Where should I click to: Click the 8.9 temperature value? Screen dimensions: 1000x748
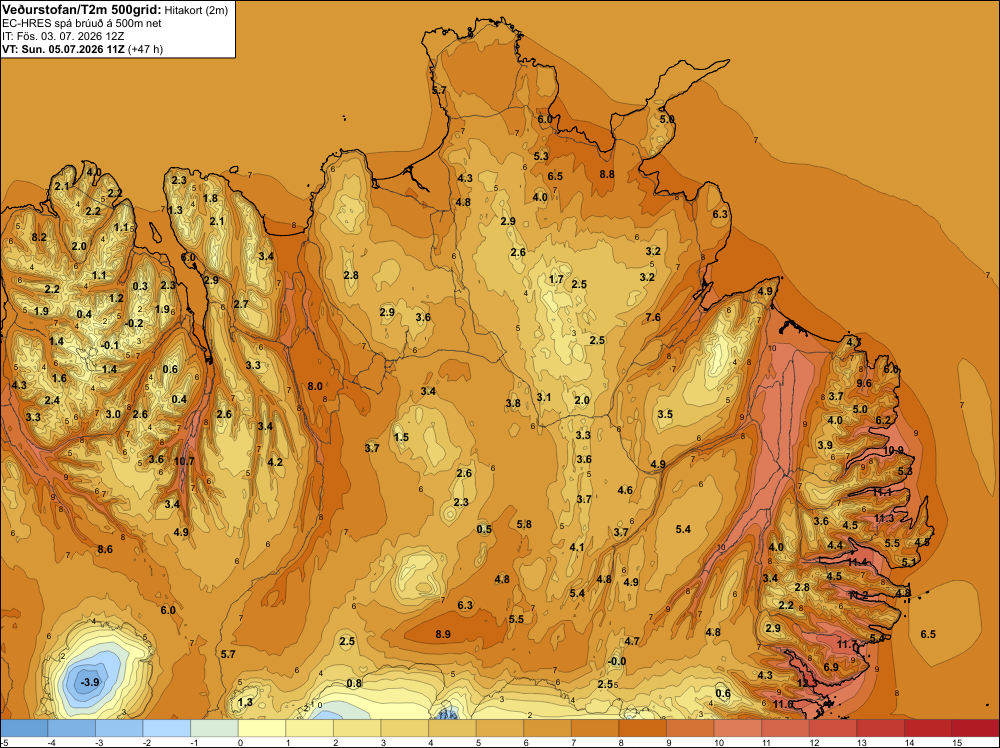[443, 634]
